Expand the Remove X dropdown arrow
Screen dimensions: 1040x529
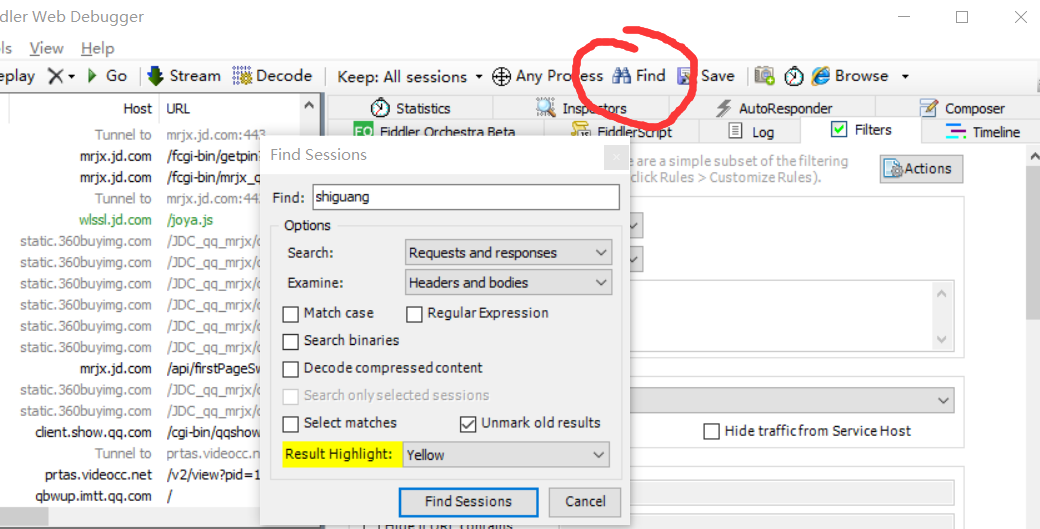[71, 77]
